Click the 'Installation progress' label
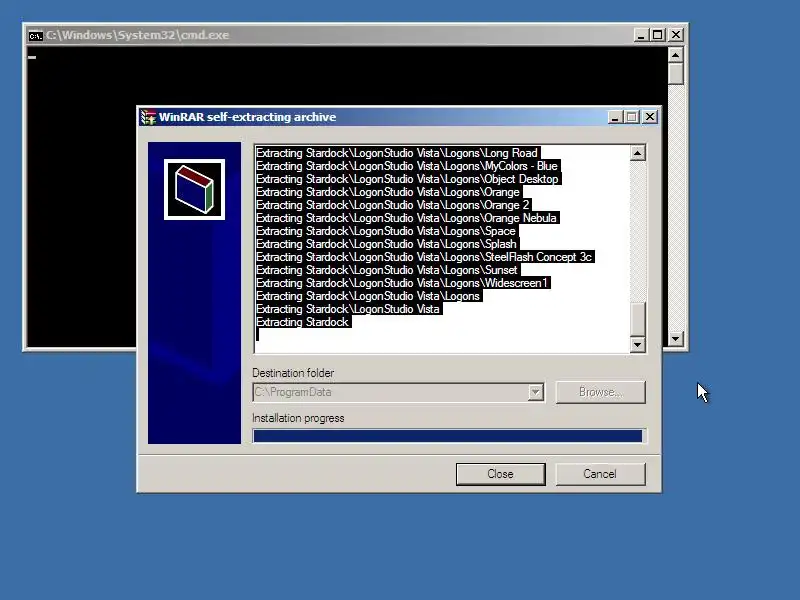800x600 pixels. tap(298, 418)
